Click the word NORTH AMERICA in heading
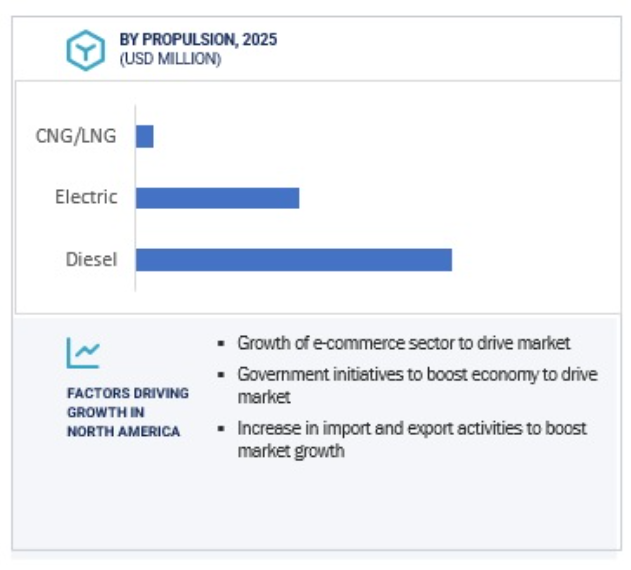The height and width of the screenshot is (570, 631). point(123,432)
